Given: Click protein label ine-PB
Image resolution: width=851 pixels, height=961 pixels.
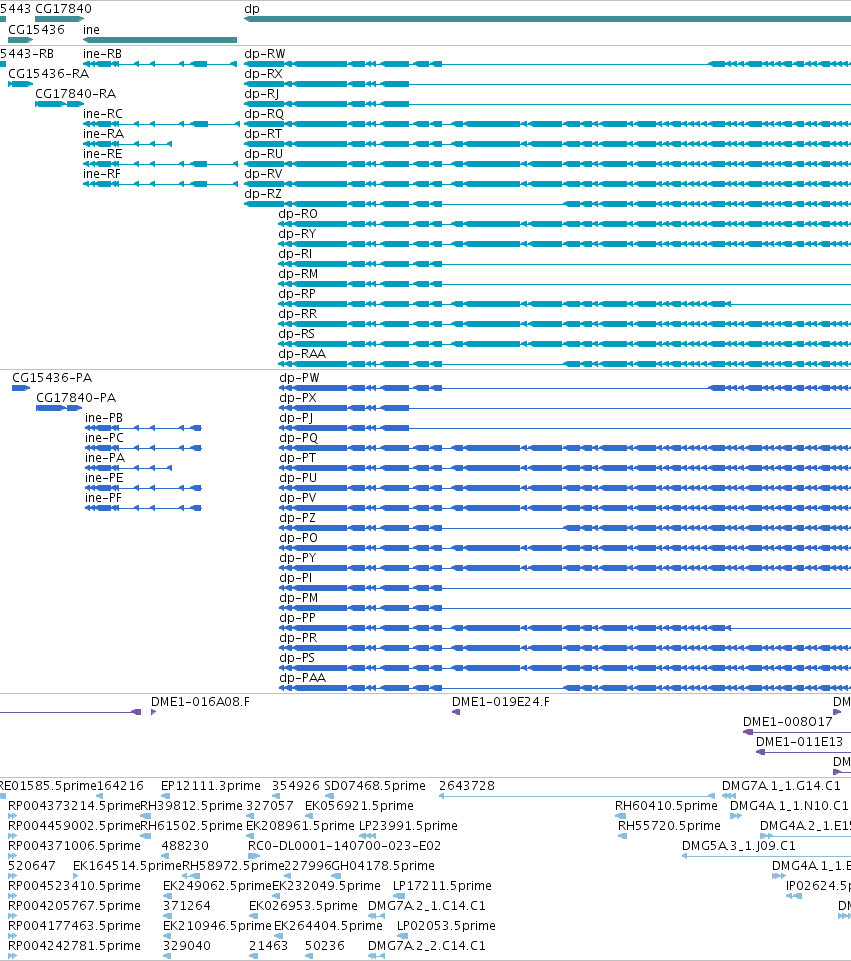Looking at the screenshot, I should pyautogui.click(x=104, y=417).
